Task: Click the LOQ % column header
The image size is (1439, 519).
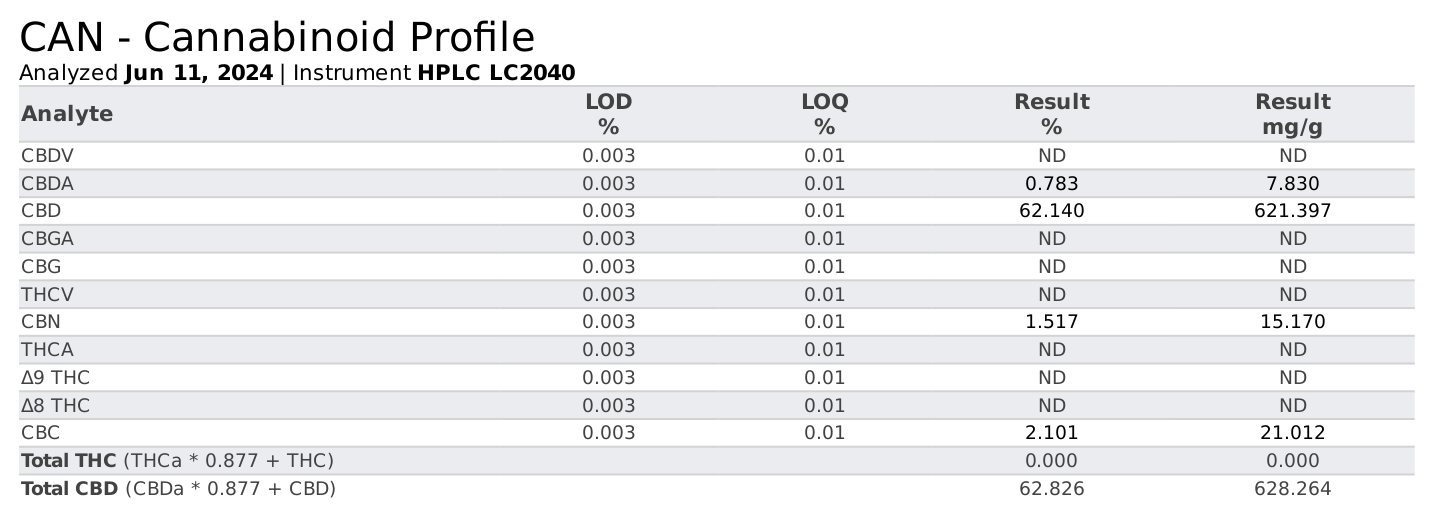Action: 825,114
